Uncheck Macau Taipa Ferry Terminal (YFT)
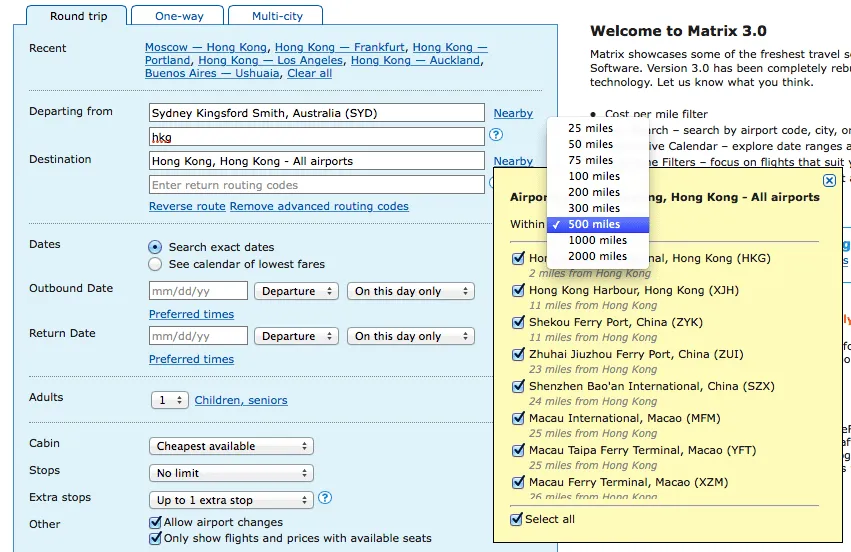Viewport: 851px width, 552px height. coord(518,450)
